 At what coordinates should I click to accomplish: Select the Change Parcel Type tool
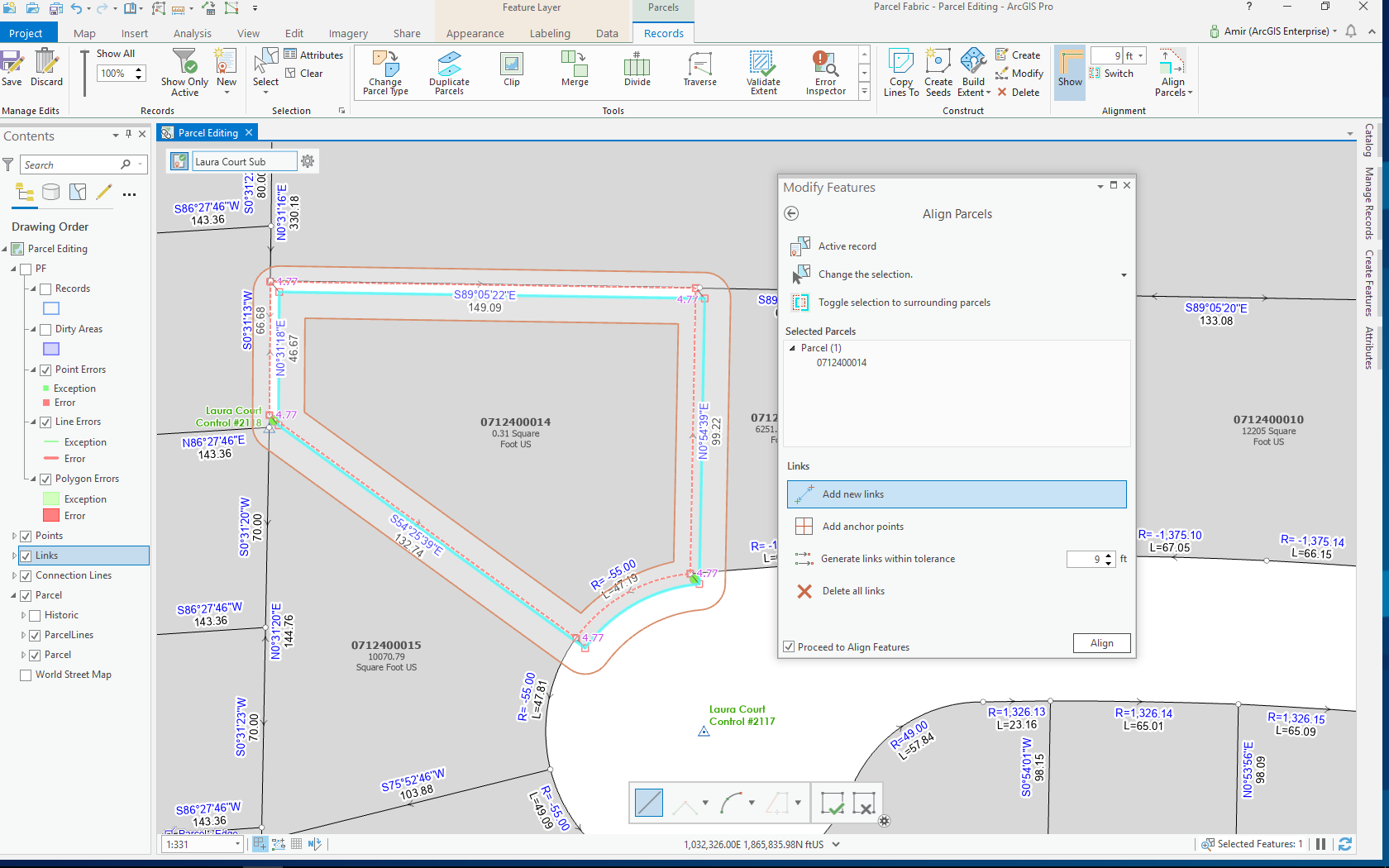[384, 72]
